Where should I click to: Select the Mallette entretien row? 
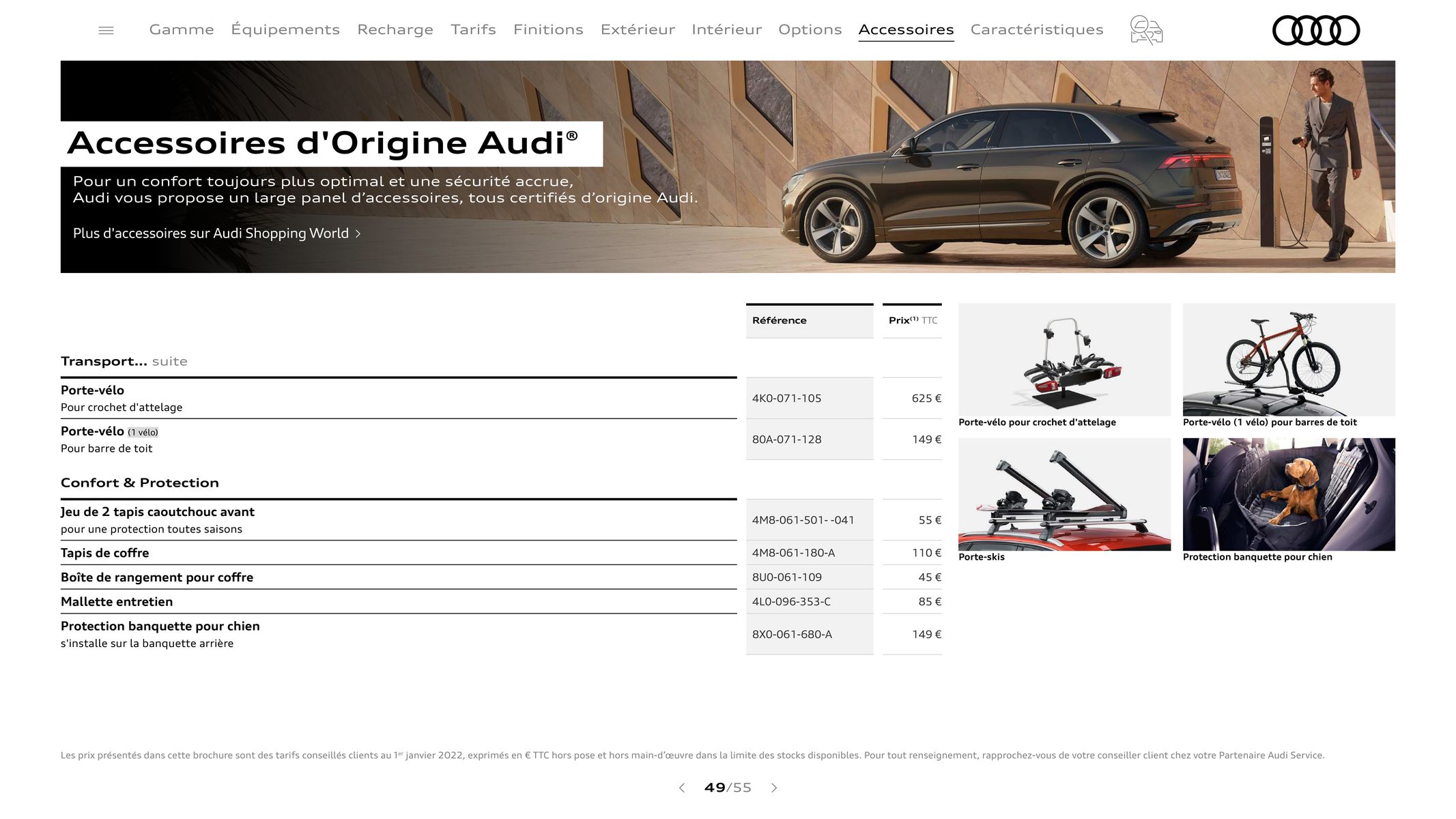coord(399,602)
